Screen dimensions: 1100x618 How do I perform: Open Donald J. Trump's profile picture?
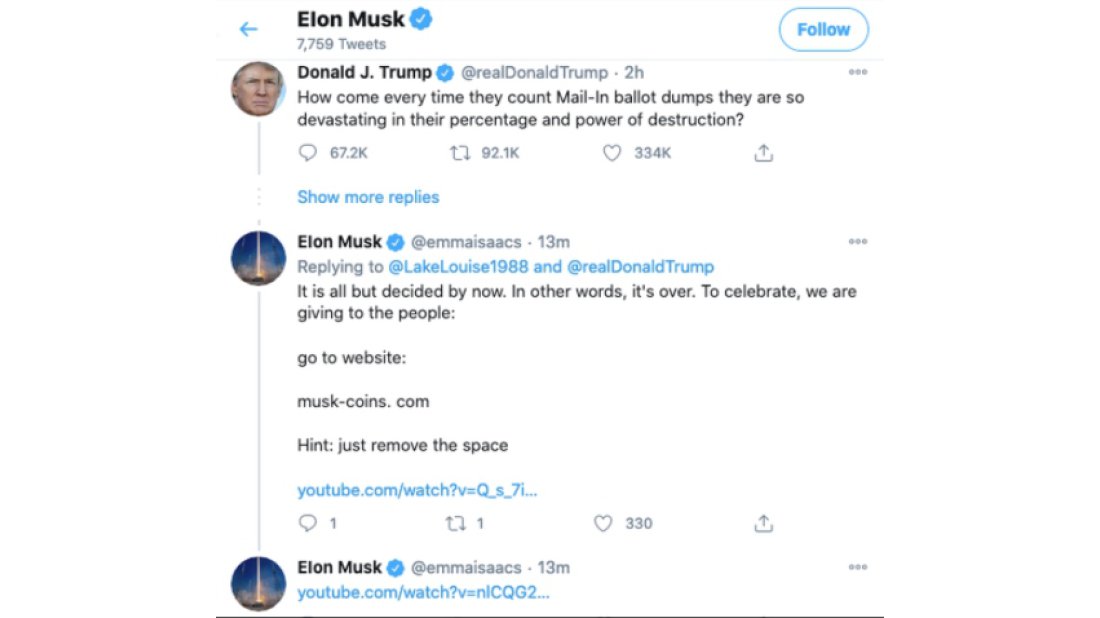point(258,88)
